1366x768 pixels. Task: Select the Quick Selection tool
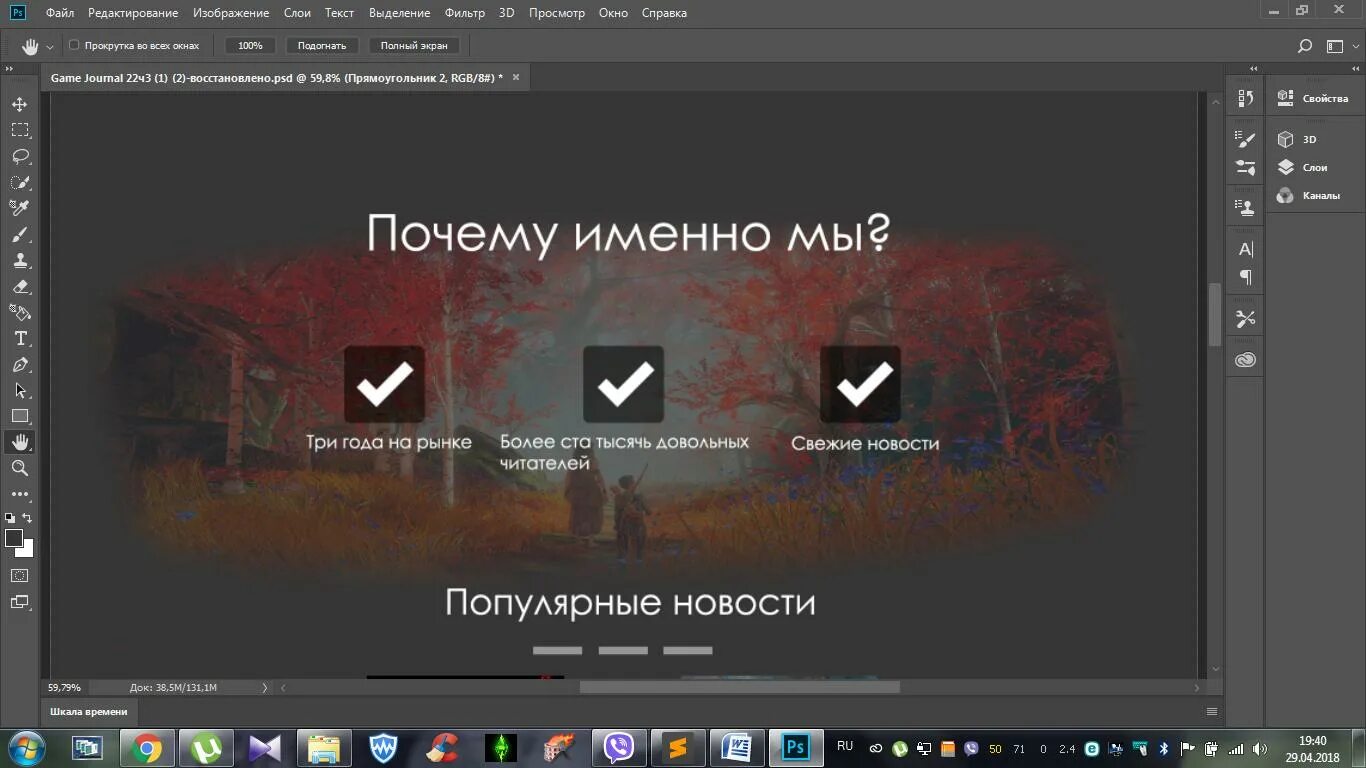pos(20,182)
